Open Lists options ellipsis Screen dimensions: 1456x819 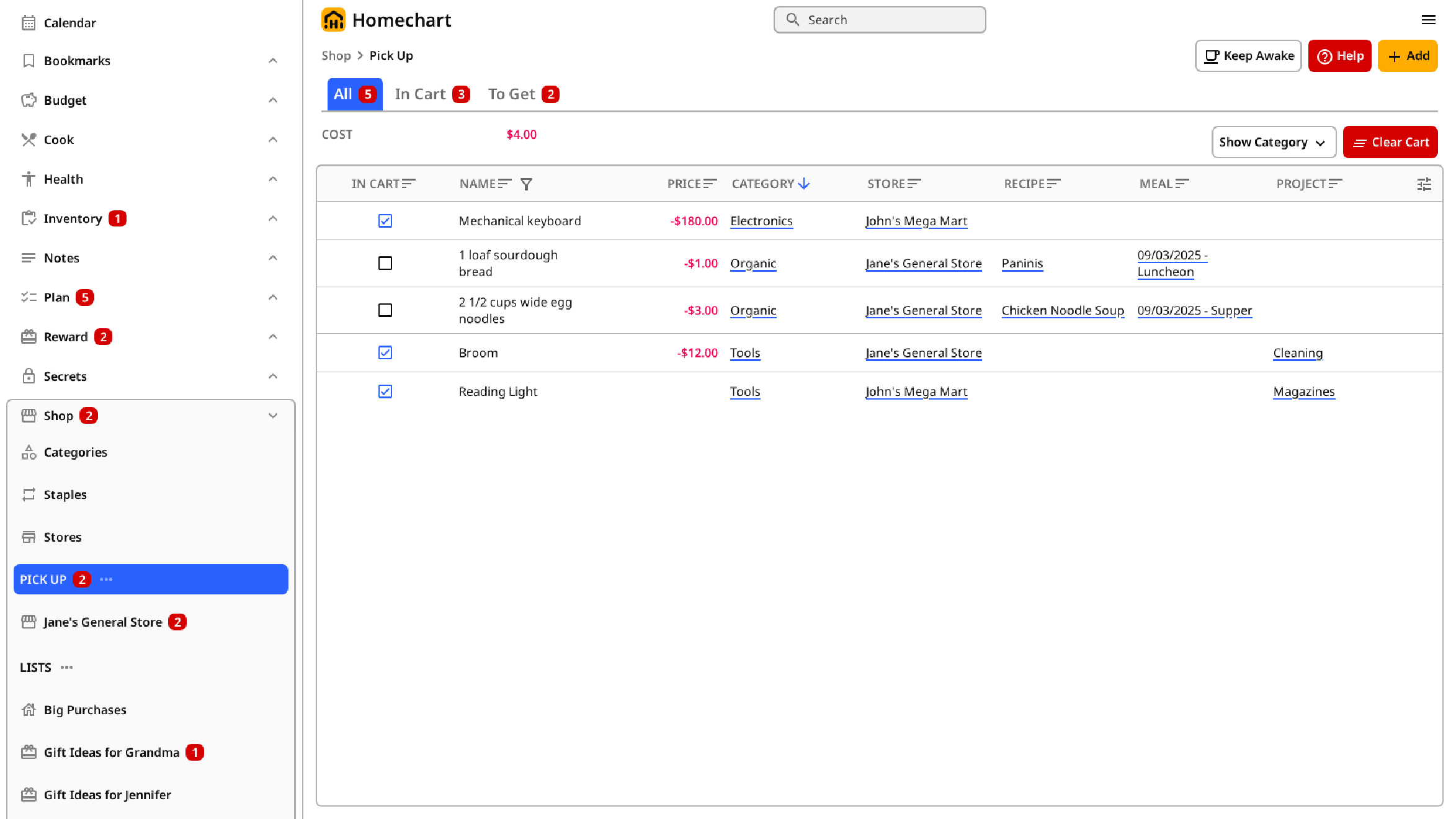pos(67,668)
